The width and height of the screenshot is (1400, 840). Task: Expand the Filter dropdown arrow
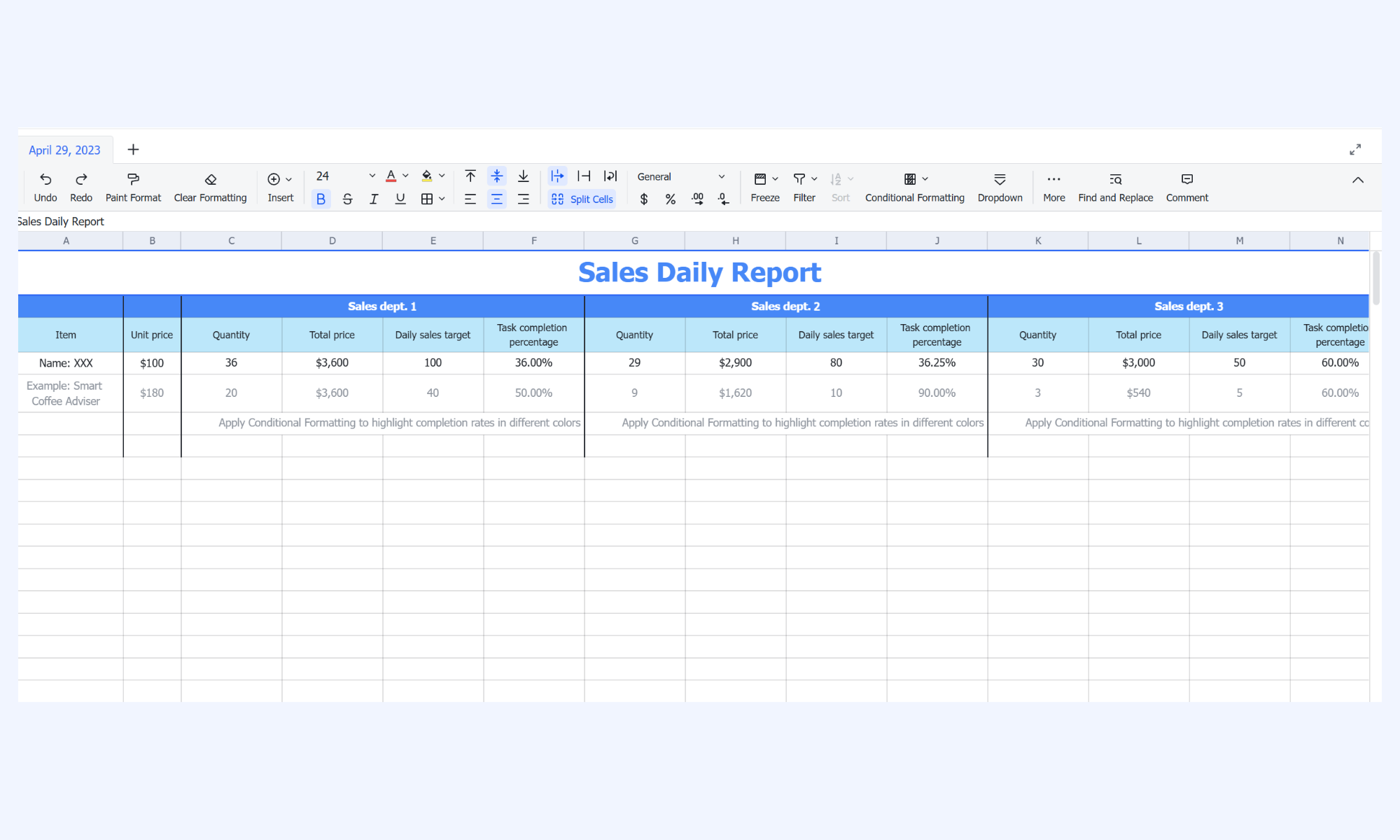tap(814, 179)
